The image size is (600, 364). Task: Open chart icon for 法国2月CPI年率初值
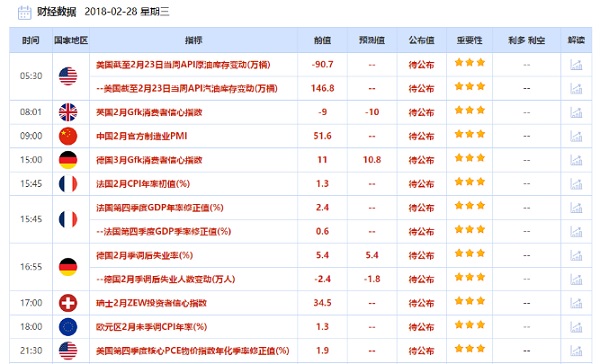pyautogui.click(x=576, y=184)
